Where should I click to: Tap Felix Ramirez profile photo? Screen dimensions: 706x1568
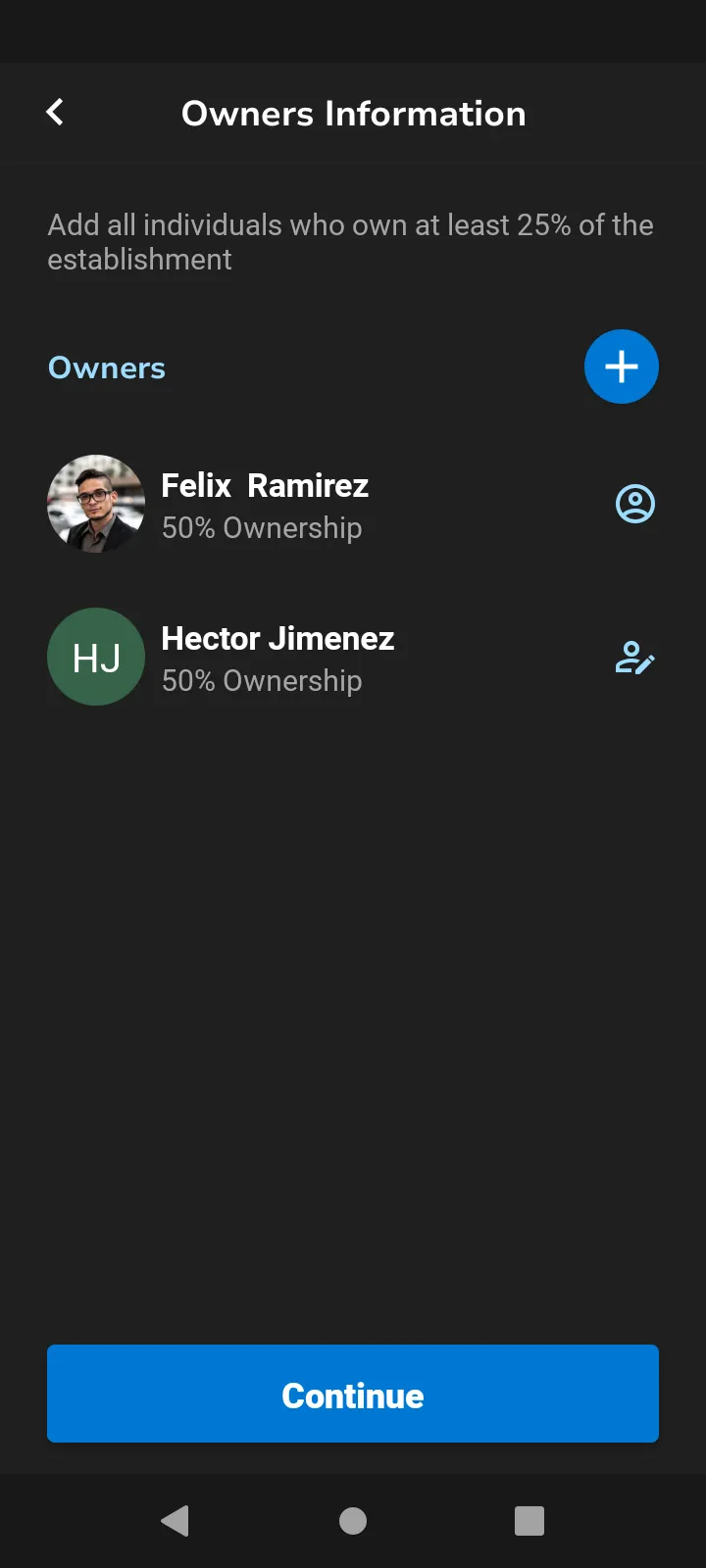(96, 504)
